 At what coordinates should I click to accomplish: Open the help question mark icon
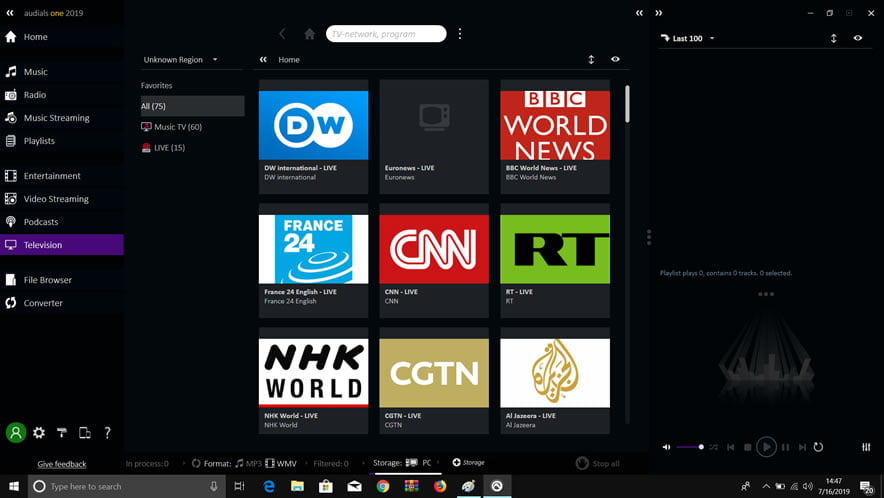pos(107,433)
